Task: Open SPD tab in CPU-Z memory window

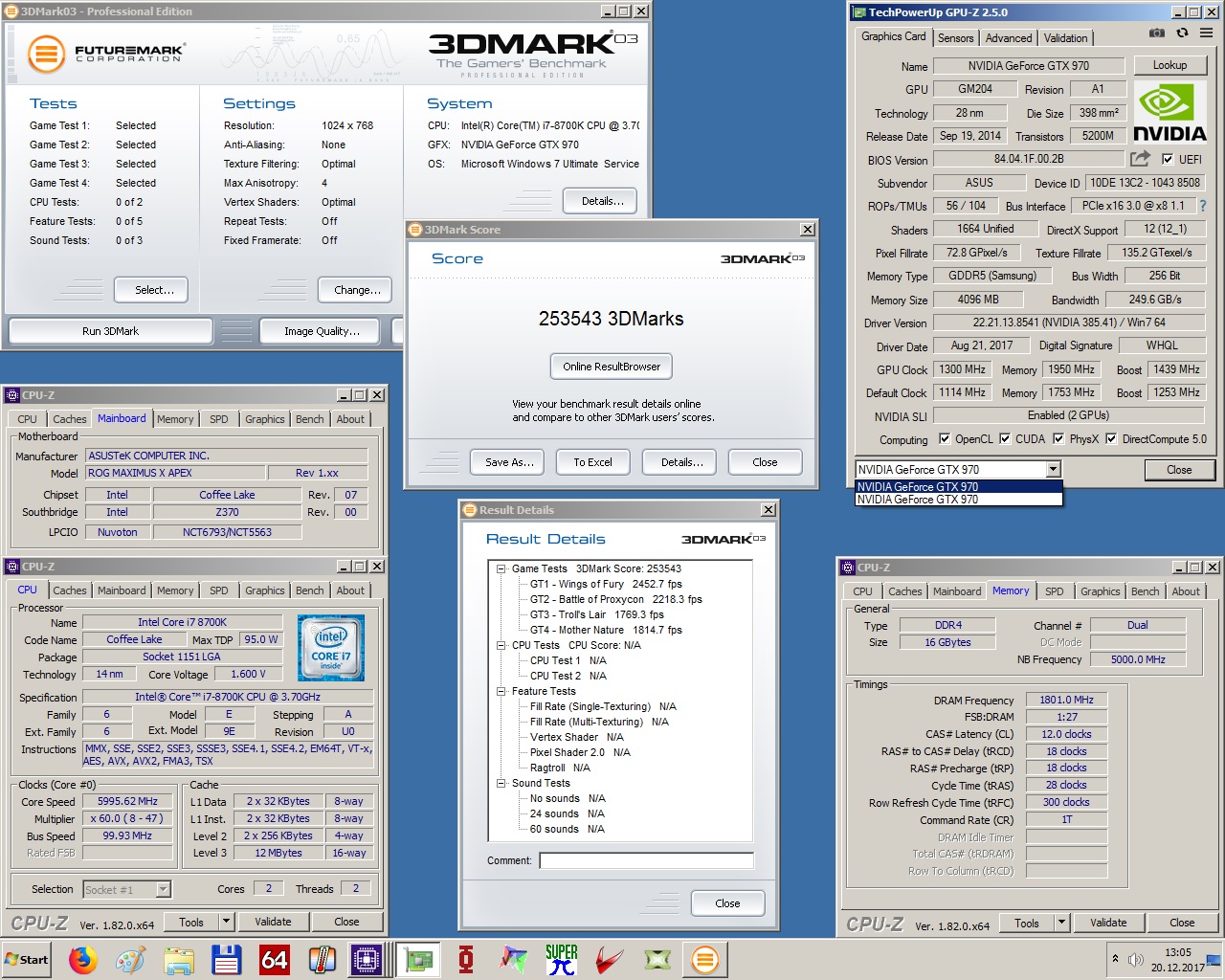Action: (1054, 591)
